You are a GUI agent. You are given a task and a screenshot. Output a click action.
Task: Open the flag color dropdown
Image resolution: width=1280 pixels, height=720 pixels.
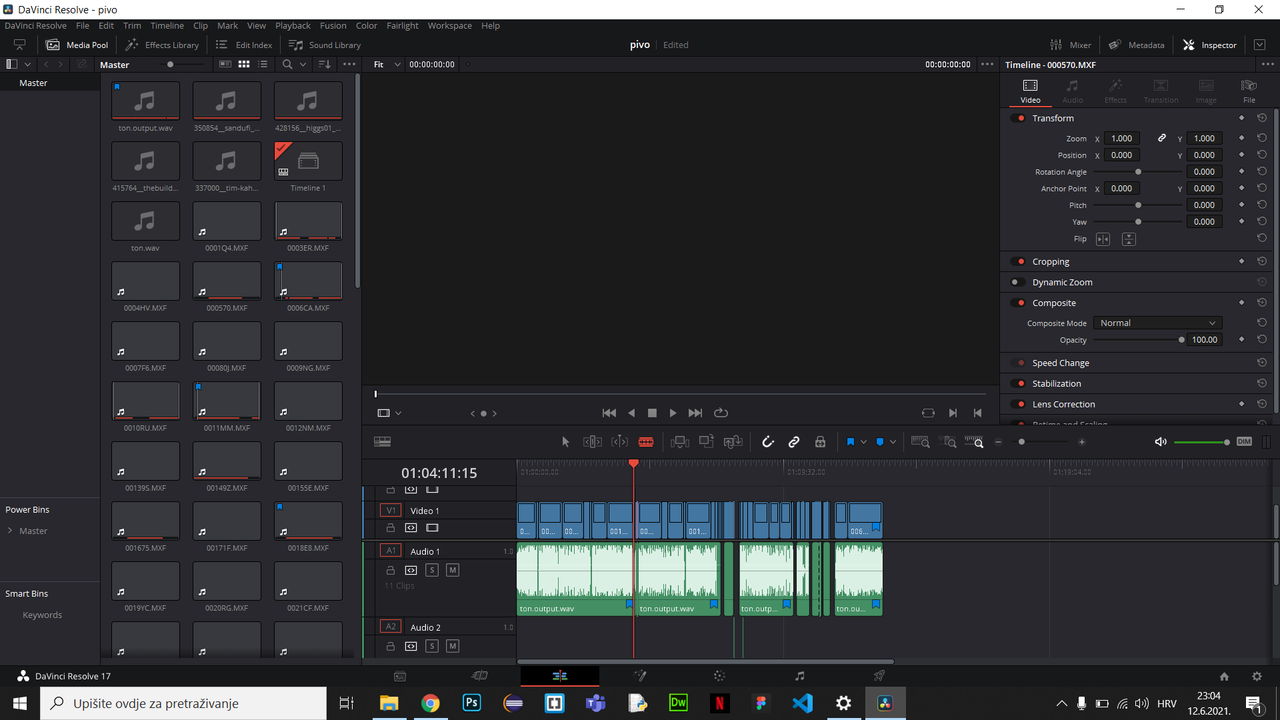pyautogui.click(x=863, y=442)
